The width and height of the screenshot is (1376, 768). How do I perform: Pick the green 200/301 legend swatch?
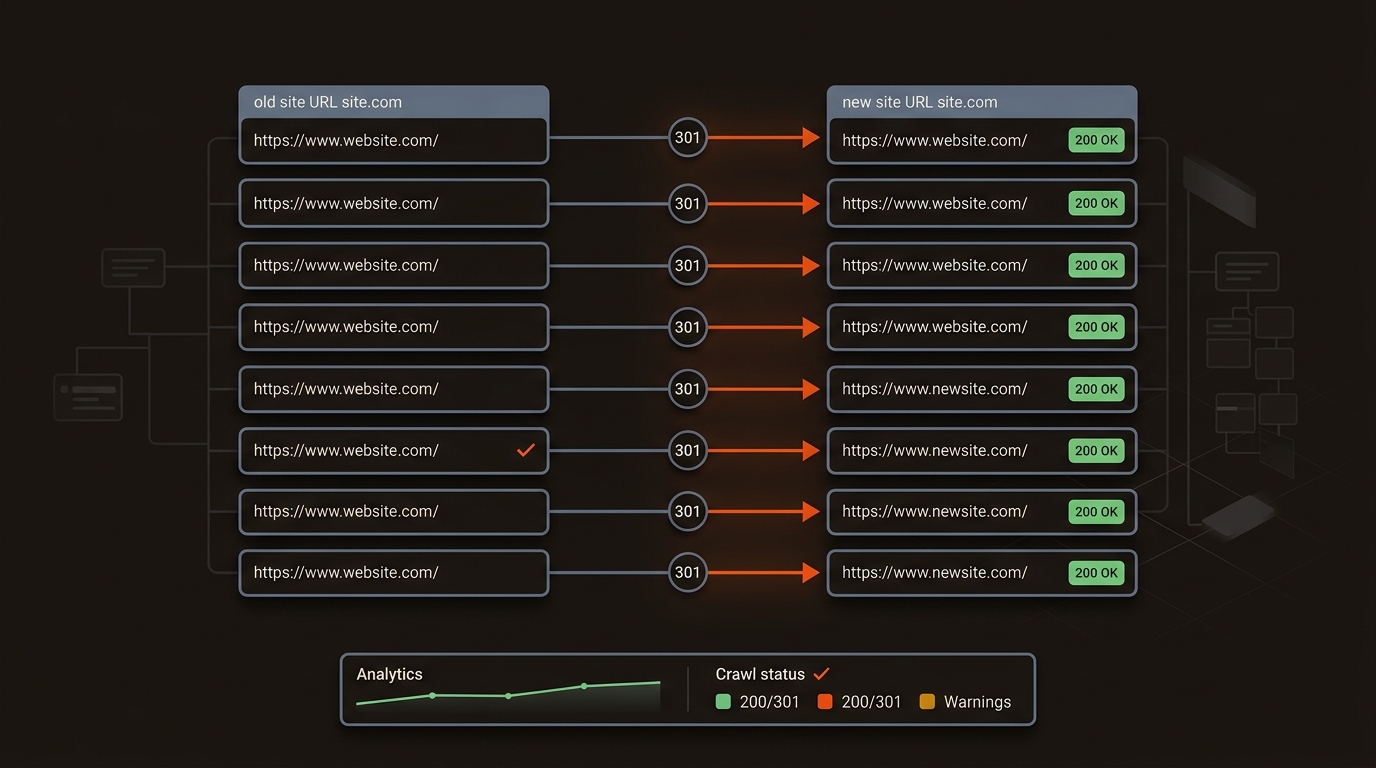click(x=724, y=702)
